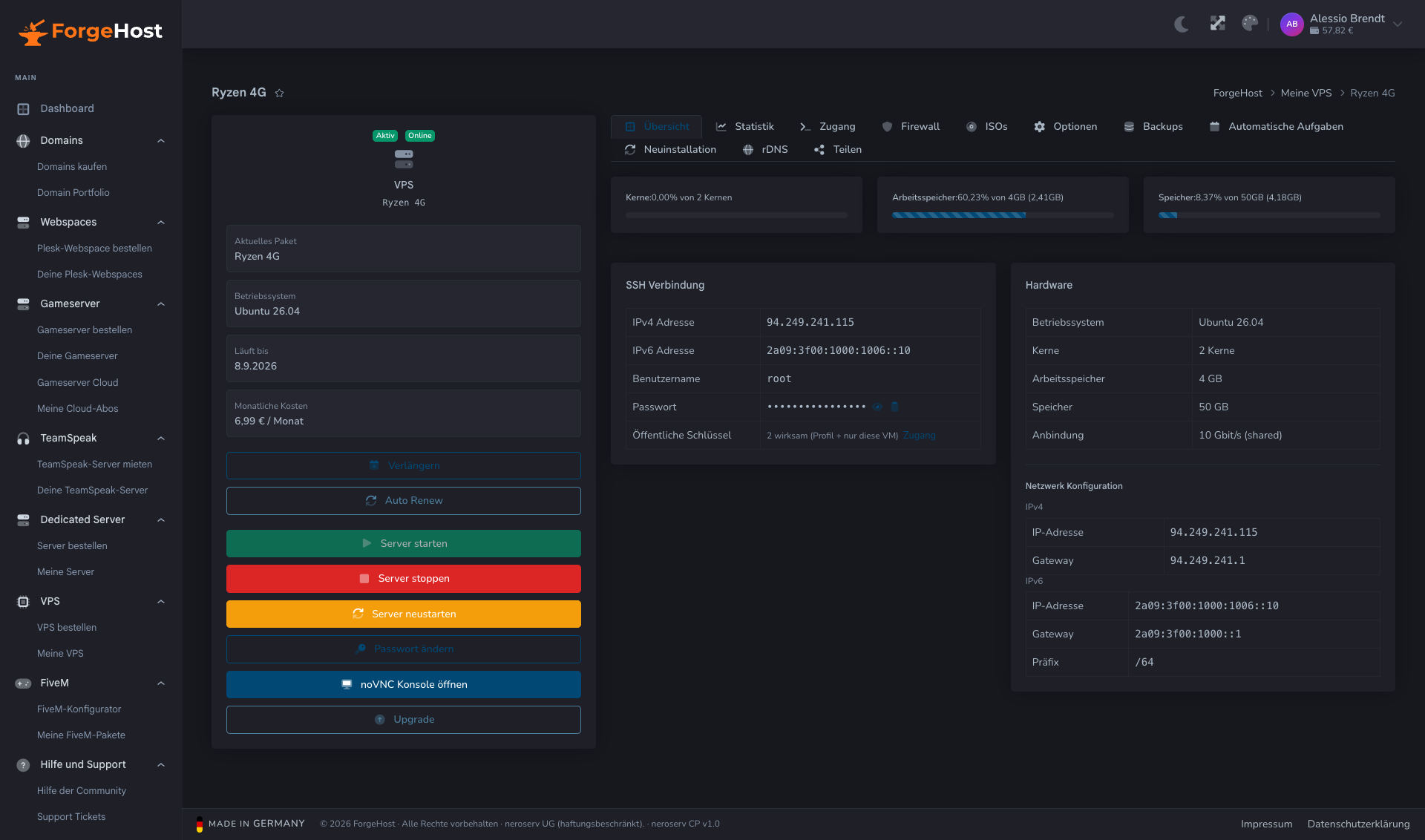1425x840 pixels.
Task: Open the Impressum footer link
Action: click(1266, 824)
